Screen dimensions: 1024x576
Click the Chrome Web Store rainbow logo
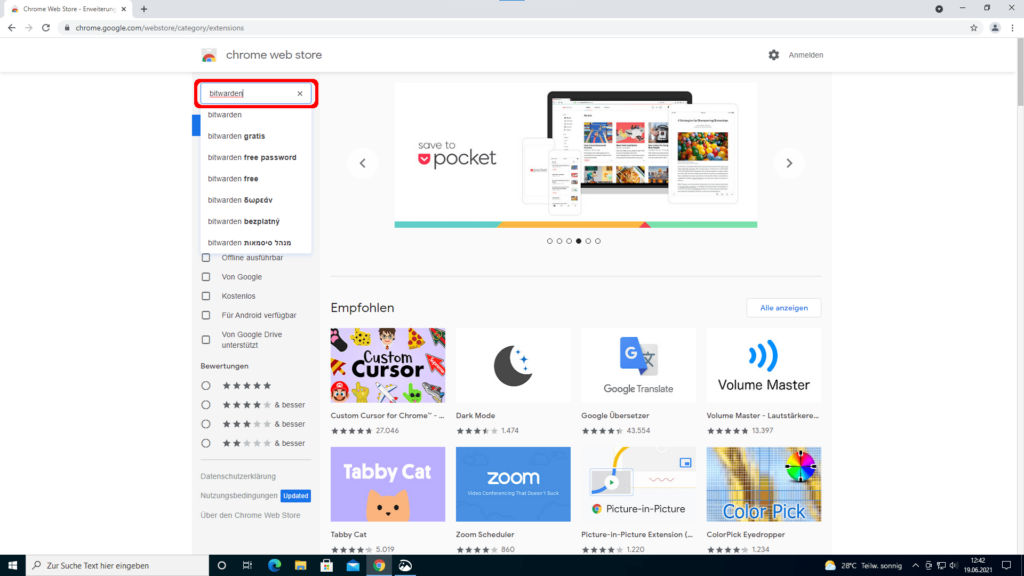coord(209,56)
